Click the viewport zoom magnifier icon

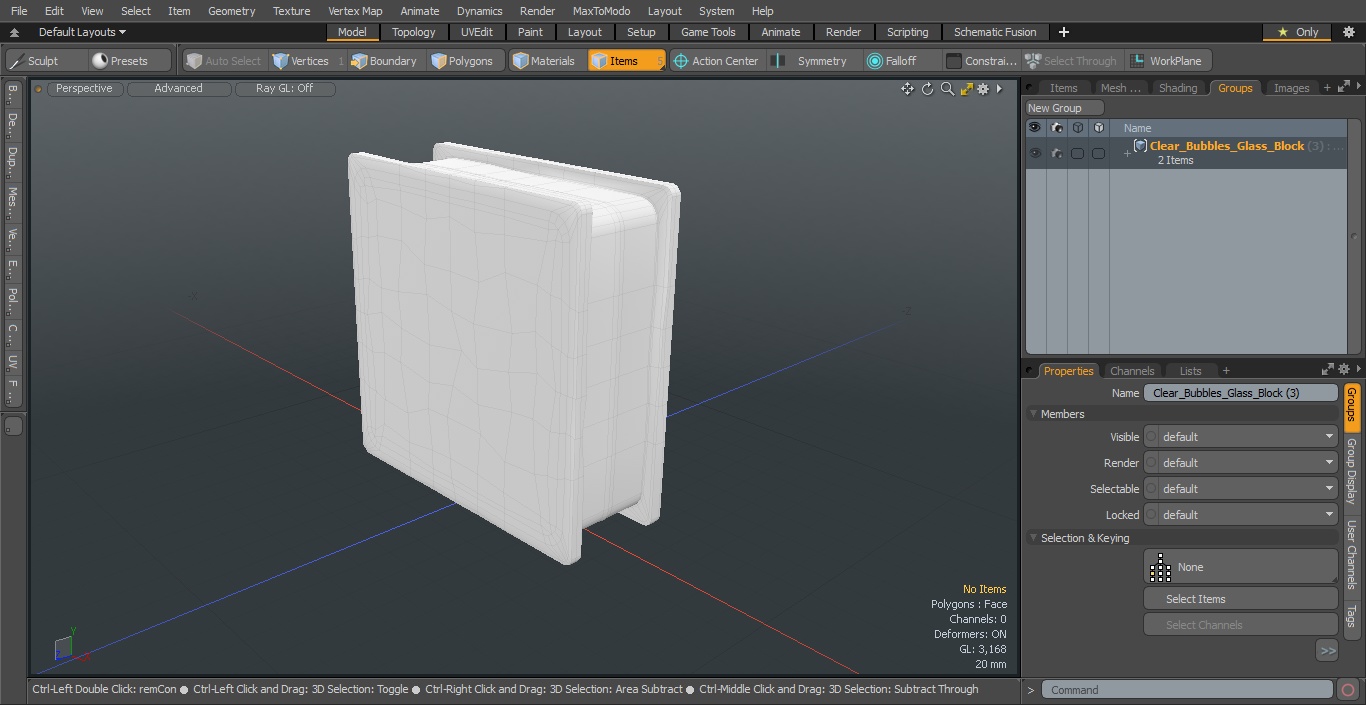947,89
